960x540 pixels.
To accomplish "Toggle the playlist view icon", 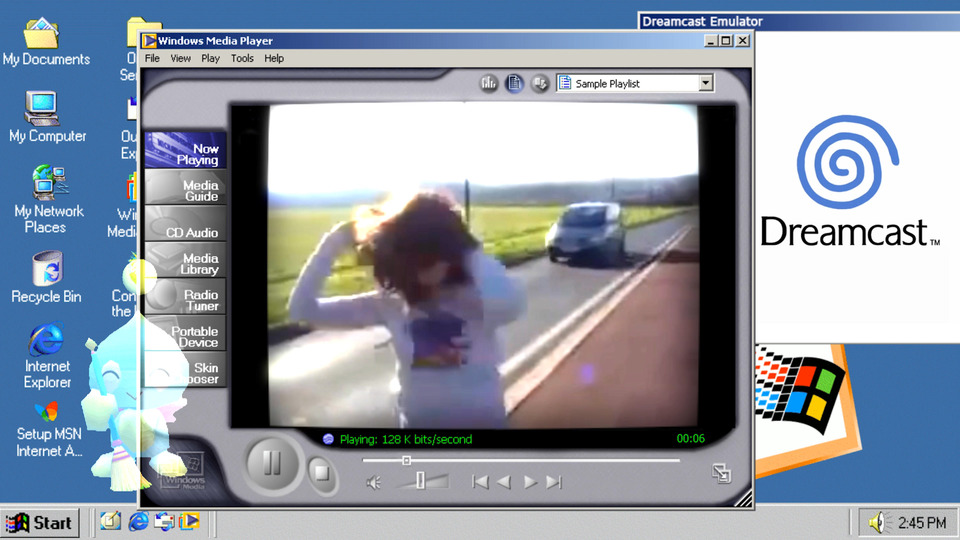I will click(x=514, y=83).
